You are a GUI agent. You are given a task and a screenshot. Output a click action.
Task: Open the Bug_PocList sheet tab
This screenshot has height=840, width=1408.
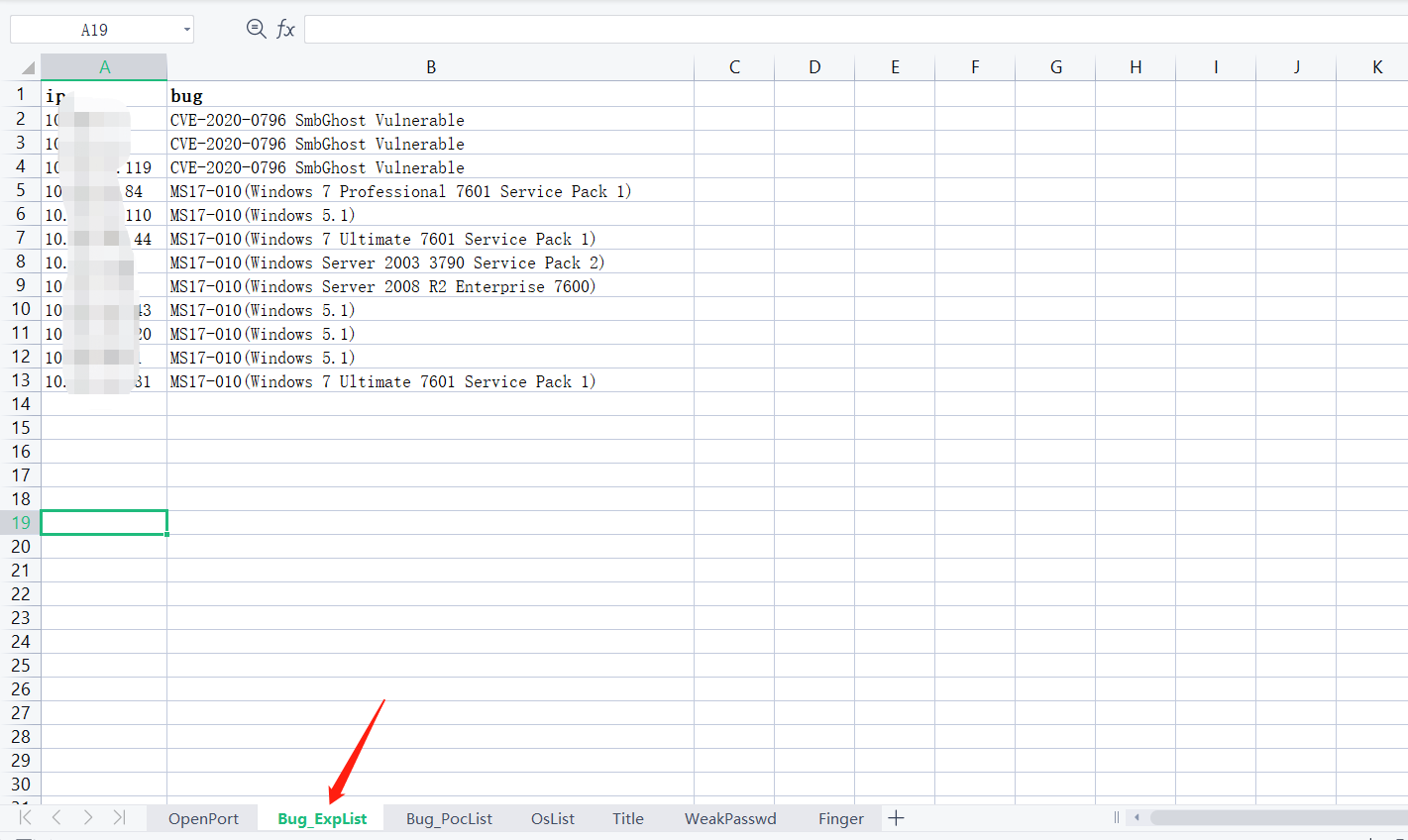449,818
